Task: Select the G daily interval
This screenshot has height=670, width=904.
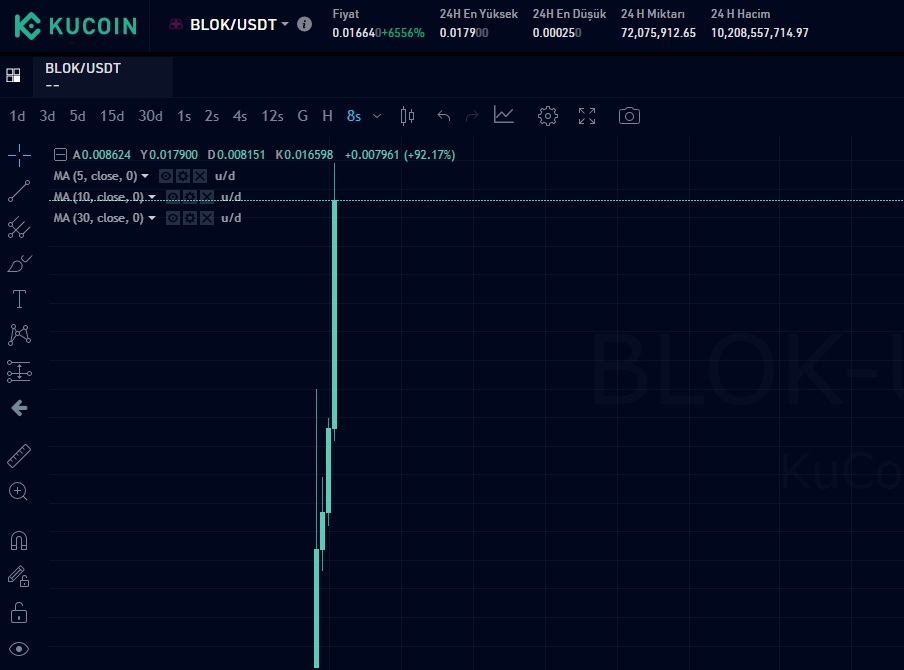Action: [x=303, y=116]
